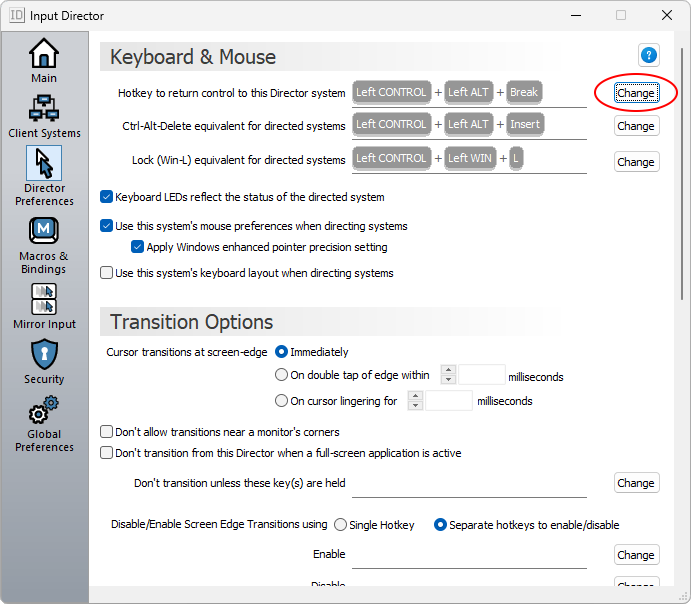The image size is (691, 604).
Task: Open the Security shield section
Action: pos(44,361)
